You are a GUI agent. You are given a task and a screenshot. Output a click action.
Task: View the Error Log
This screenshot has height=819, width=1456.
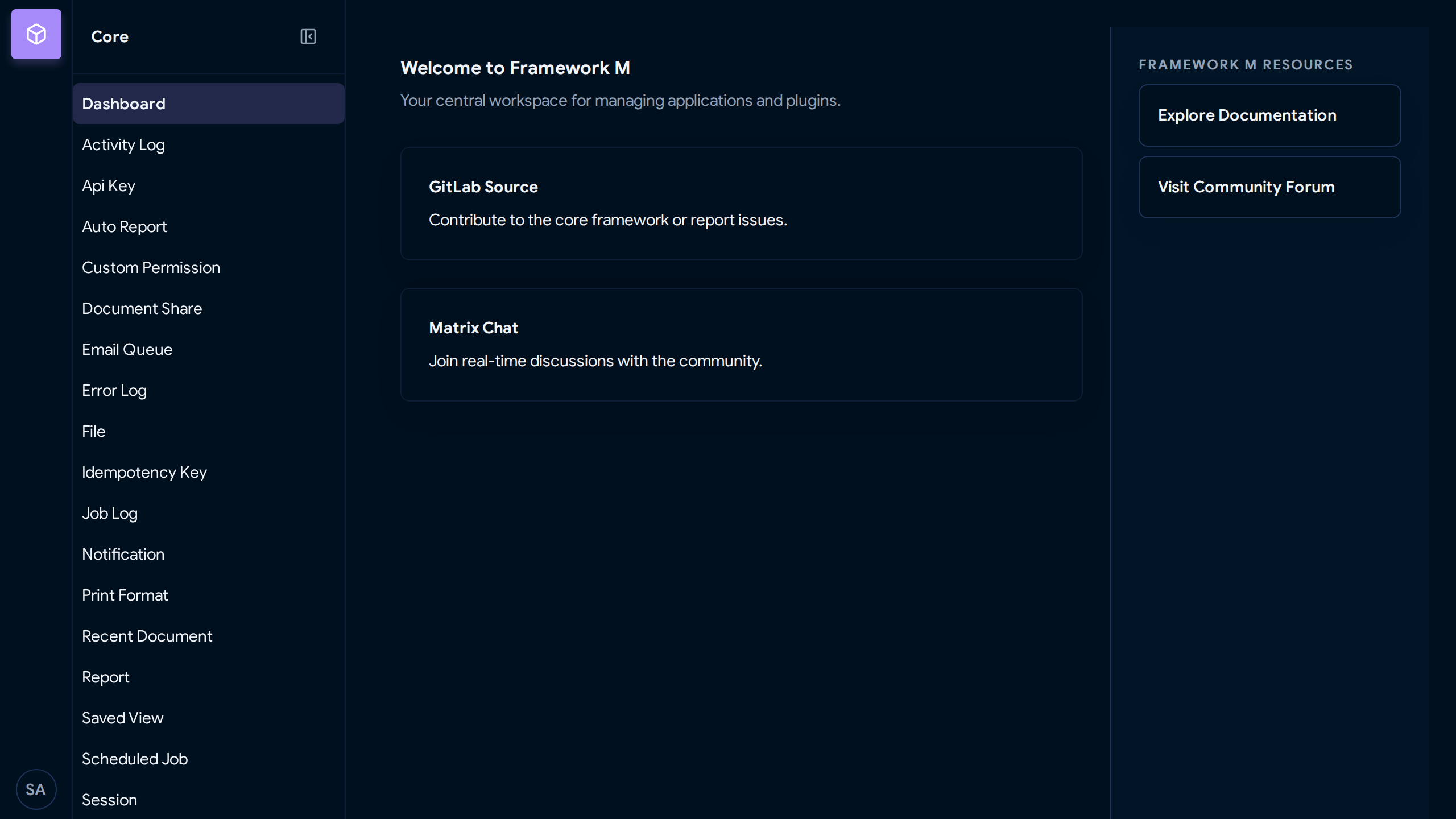coord(209,390)
